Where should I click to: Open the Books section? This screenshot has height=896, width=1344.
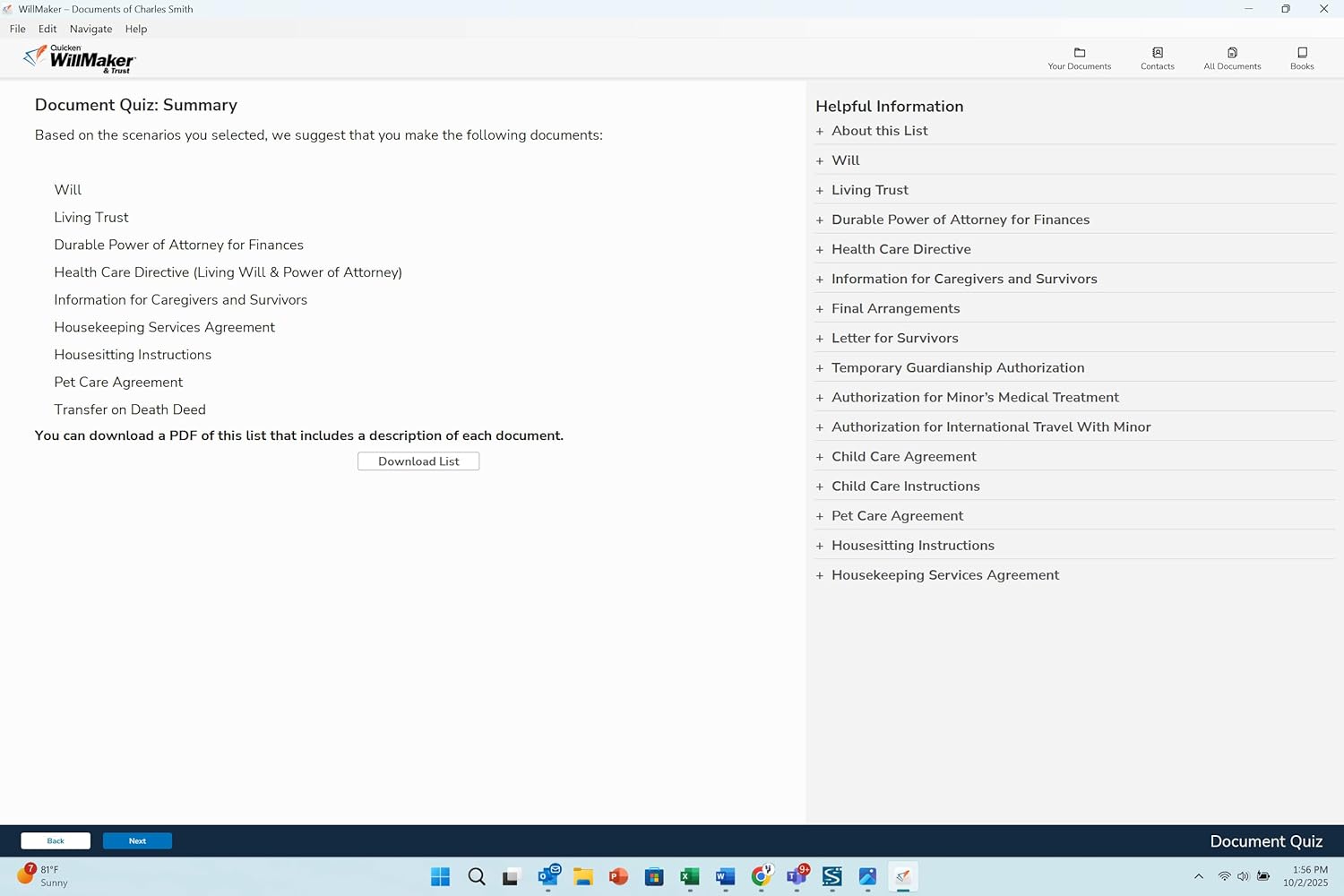click(x=1301, y=57)
